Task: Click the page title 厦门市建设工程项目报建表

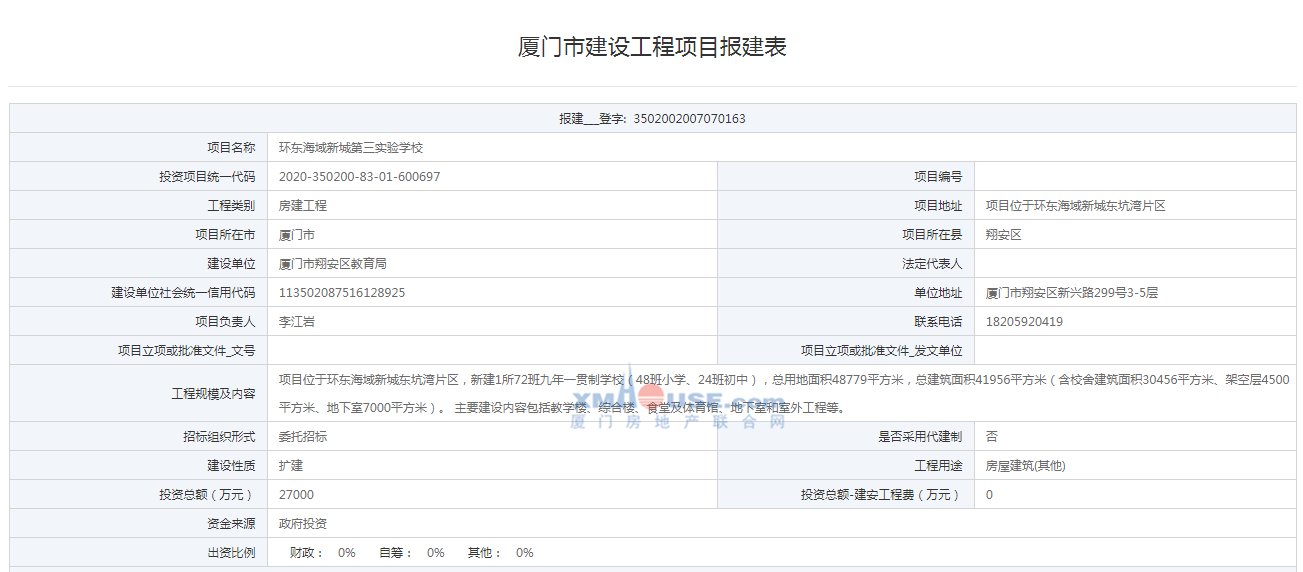Action: (651, 47)
